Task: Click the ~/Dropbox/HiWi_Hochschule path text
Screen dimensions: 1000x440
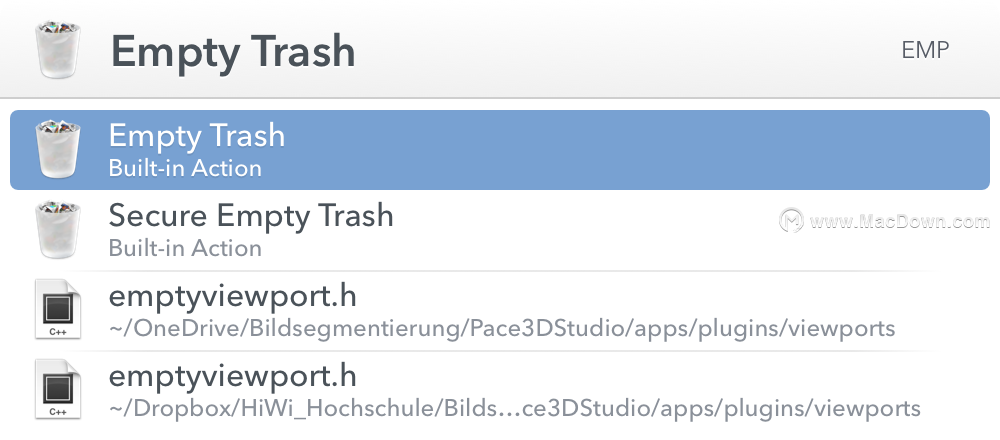Action: (515, 409)
